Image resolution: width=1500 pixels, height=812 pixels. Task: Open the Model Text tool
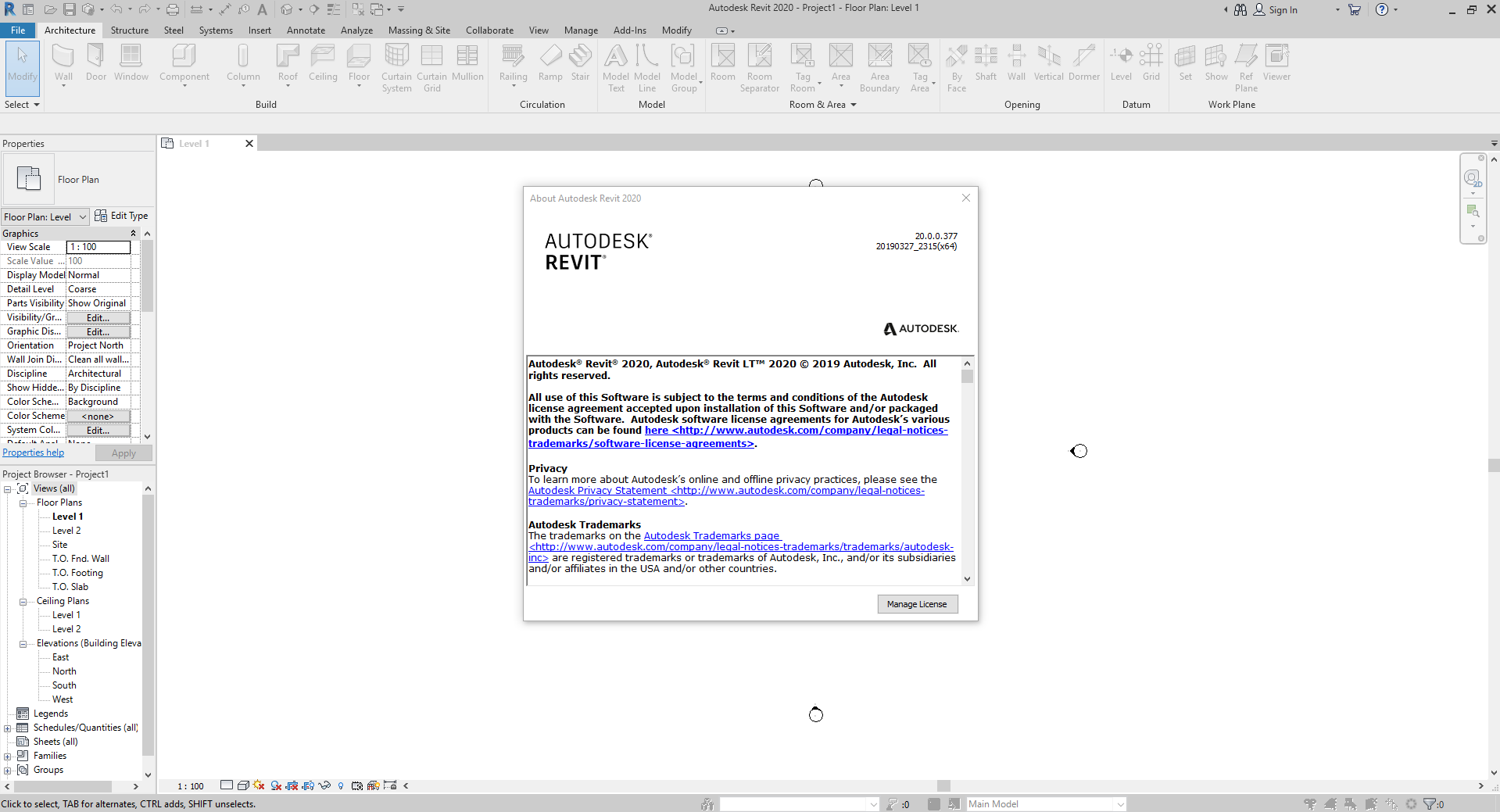click(616, 68)
